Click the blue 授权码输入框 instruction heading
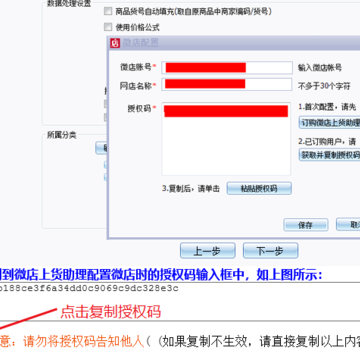The image size is (360, 360). 161,275
